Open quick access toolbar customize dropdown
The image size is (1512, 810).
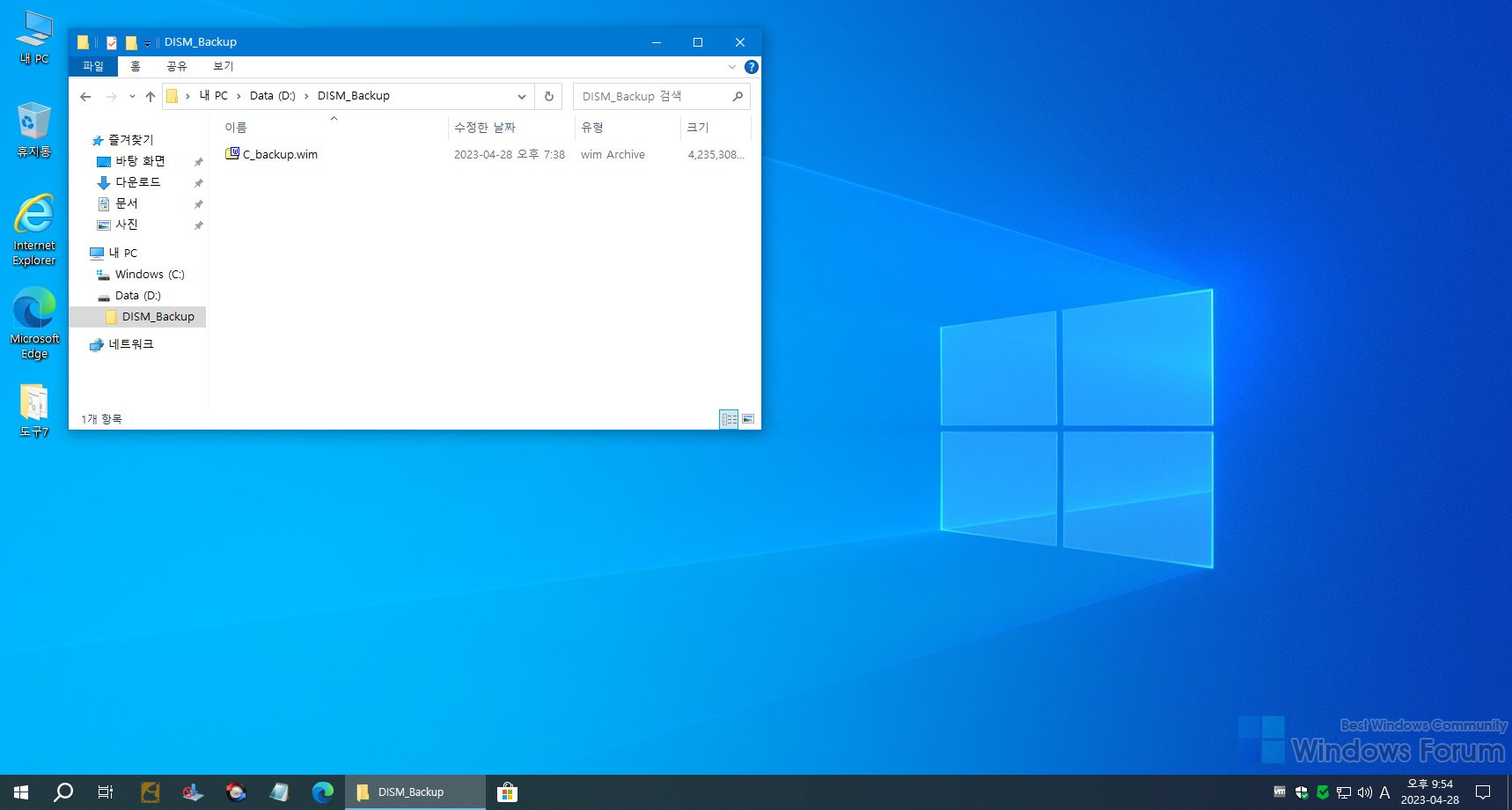click(x=147, y=43)
